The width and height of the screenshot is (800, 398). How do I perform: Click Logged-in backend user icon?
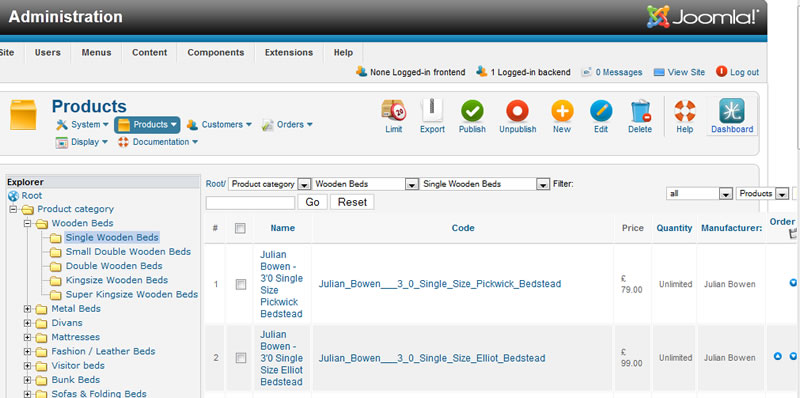[x=481, y=71]
